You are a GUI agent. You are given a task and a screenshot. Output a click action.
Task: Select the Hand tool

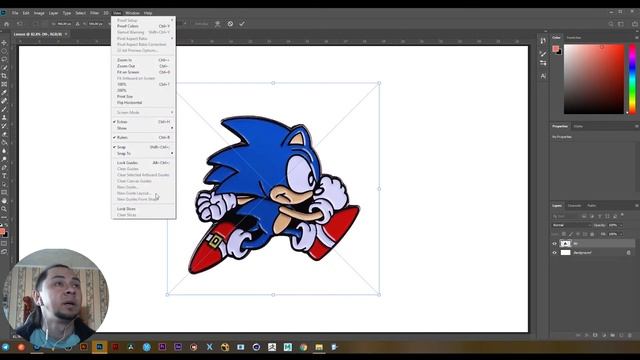tap(4, 201)
